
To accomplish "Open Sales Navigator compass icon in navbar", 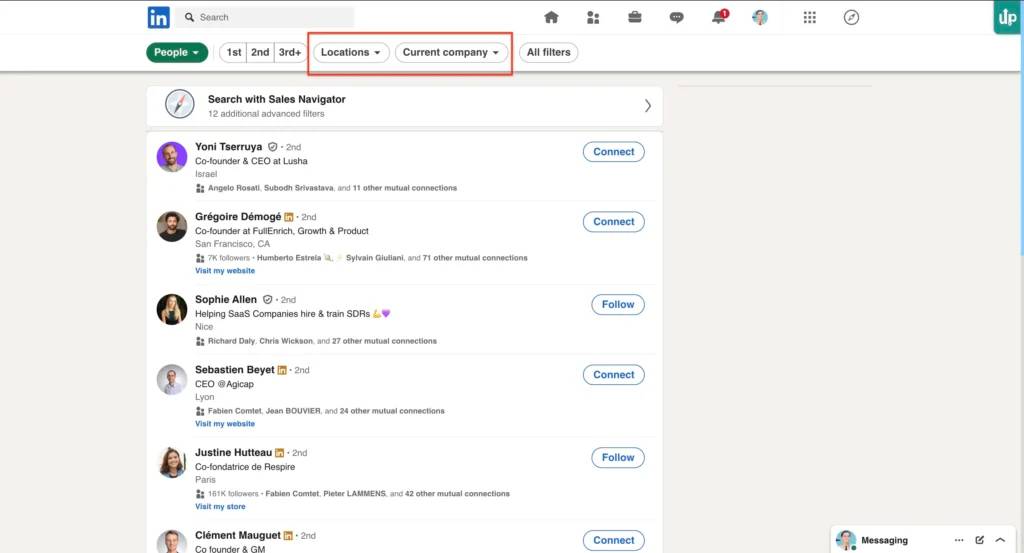I will coord(851,17).
